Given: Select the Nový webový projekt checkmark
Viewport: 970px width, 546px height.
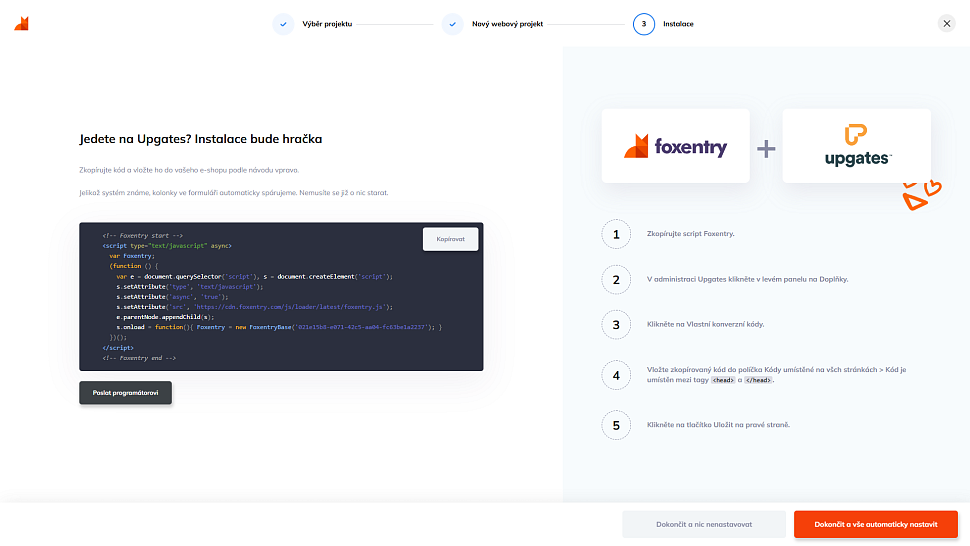Looking at the screenshot, I should (x=453, y=24).
